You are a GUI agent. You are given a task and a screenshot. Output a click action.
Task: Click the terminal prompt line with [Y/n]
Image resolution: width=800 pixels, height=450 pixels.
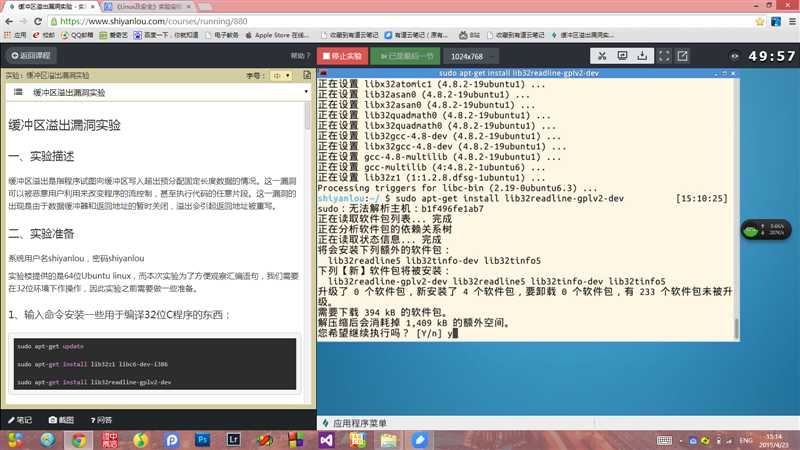388,333
